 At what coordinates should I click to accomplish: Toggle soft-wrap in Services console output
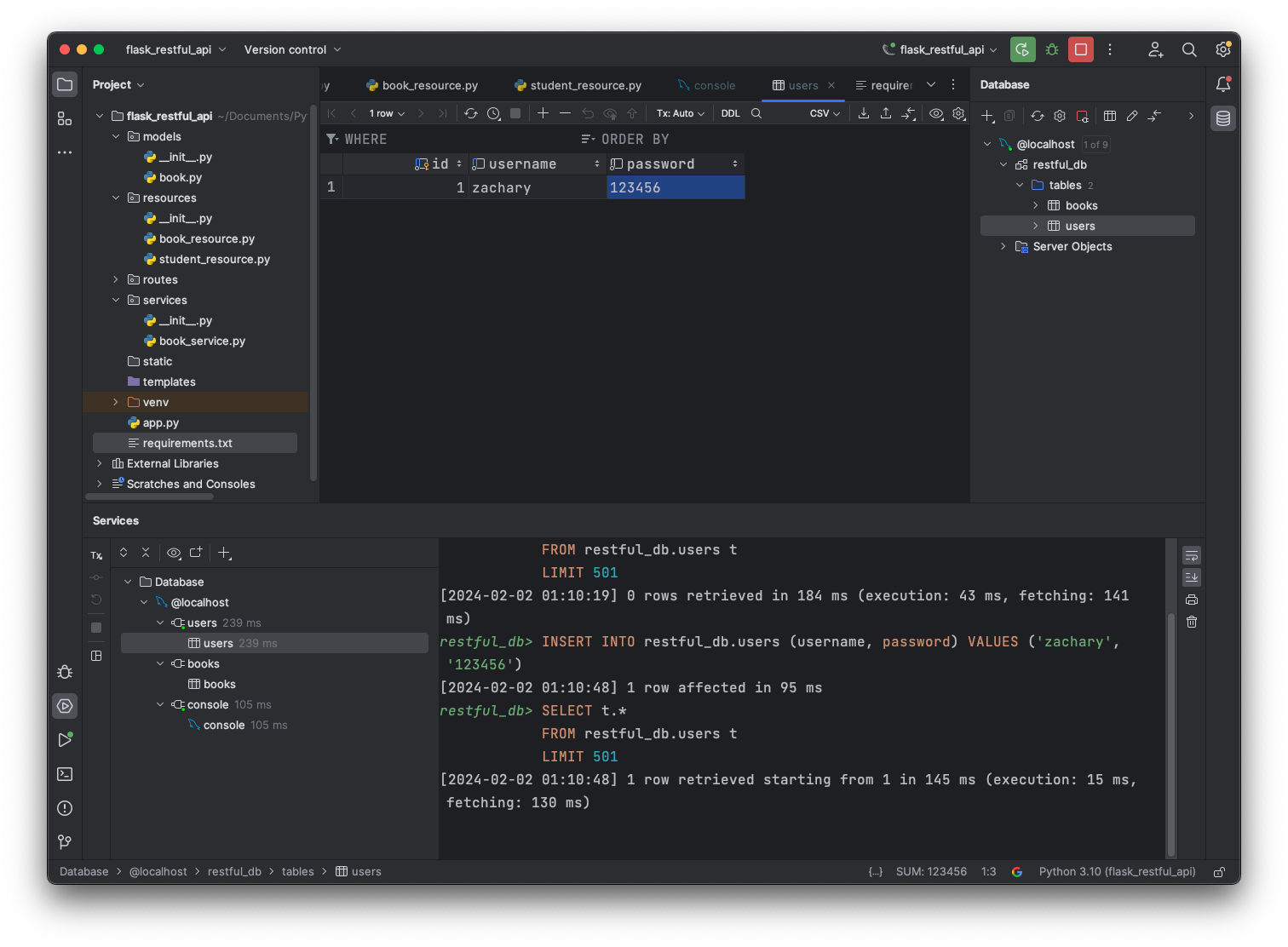1192,555
